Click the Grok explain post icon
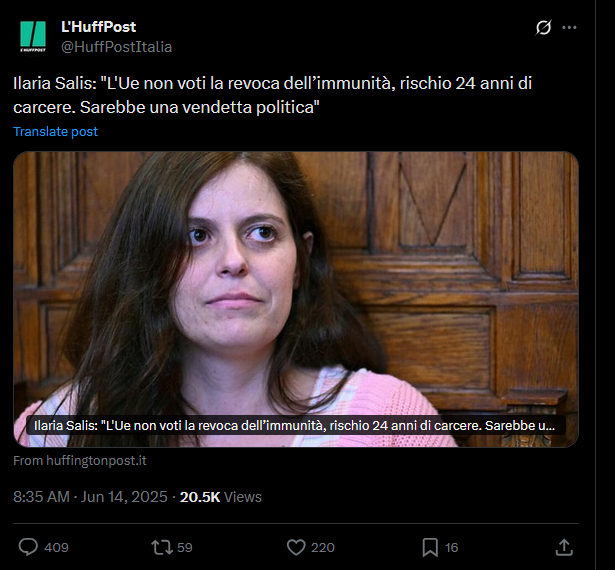The height and width of the screenshot is (570, 615). click(x=544, y=27)
